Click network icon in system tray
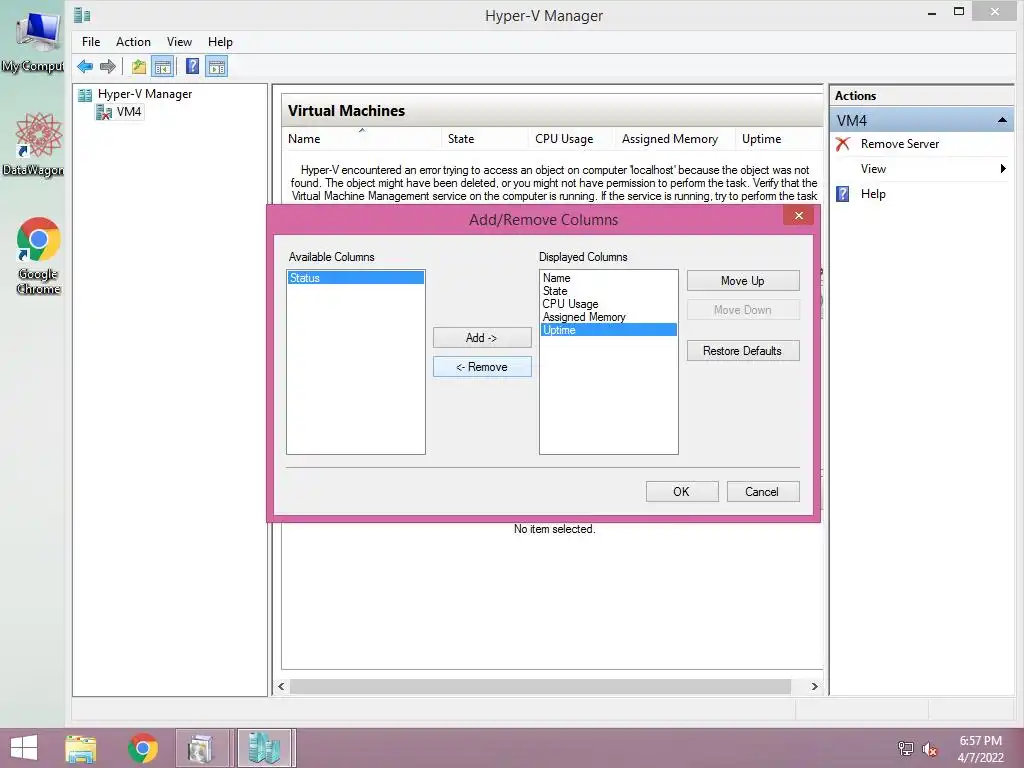Viewport: 1024px width, 768px height. [x=906, y=748]
